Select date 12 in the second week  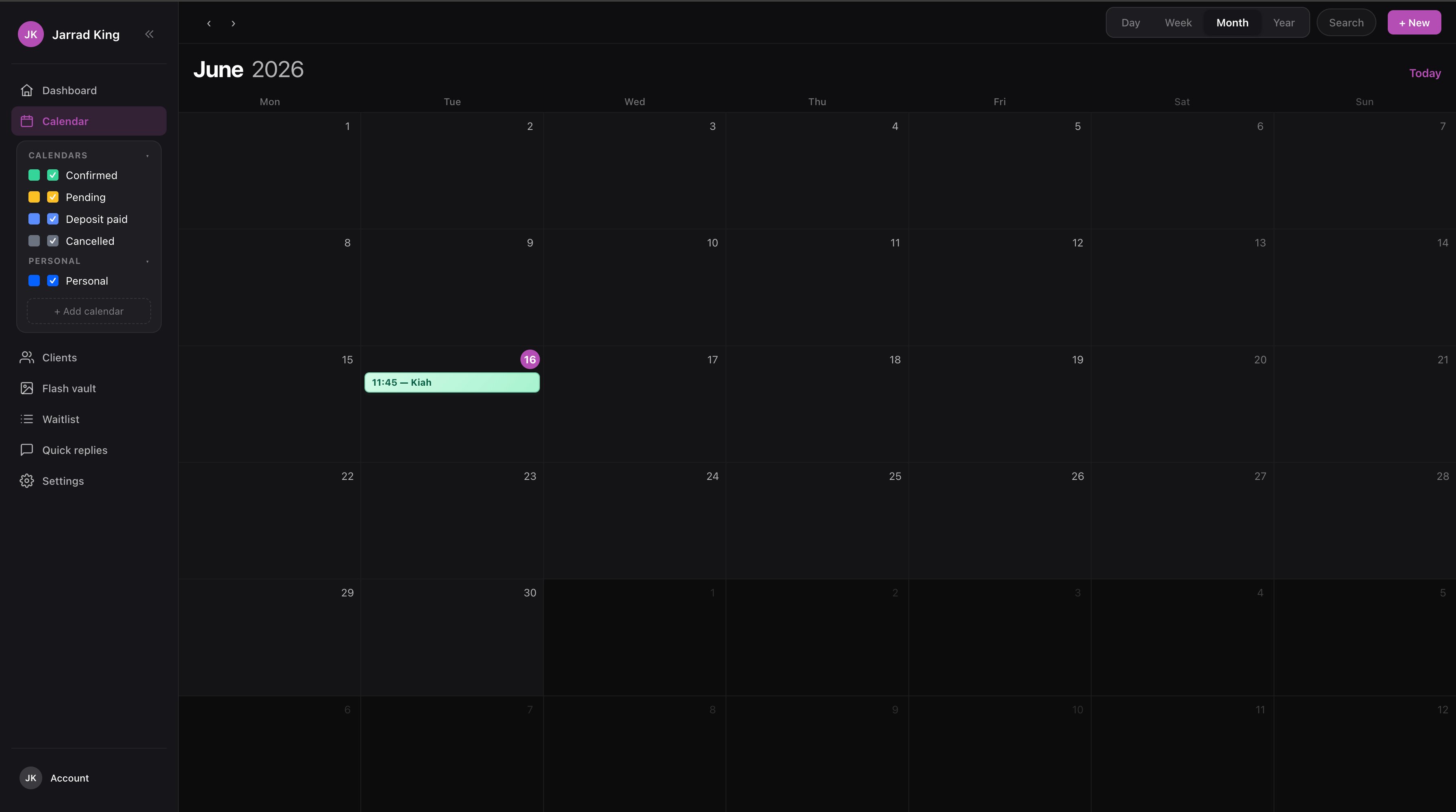pos(999,287)
